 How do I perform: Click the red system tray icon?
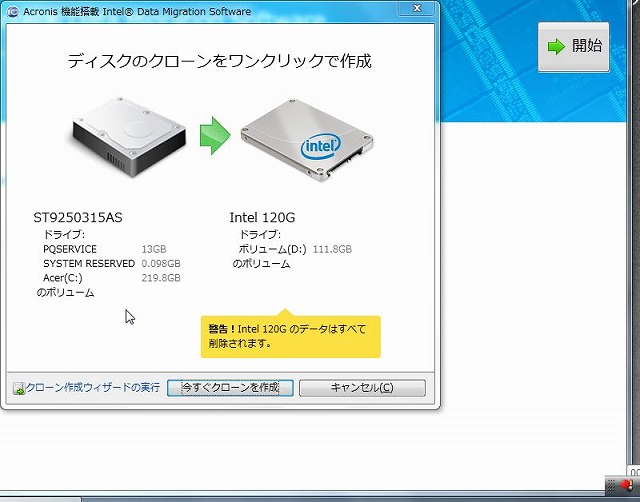click(626, 485)
